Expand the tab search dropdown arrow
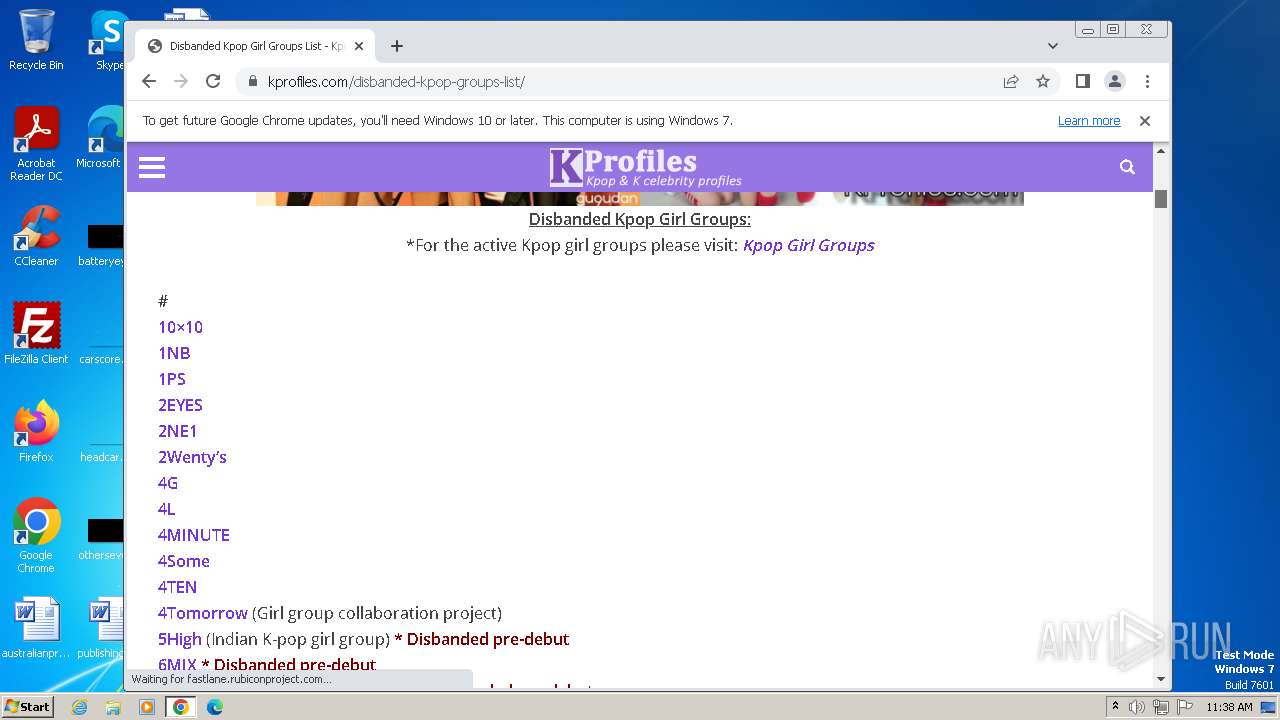The image size is (1280, 720). 1053,46
